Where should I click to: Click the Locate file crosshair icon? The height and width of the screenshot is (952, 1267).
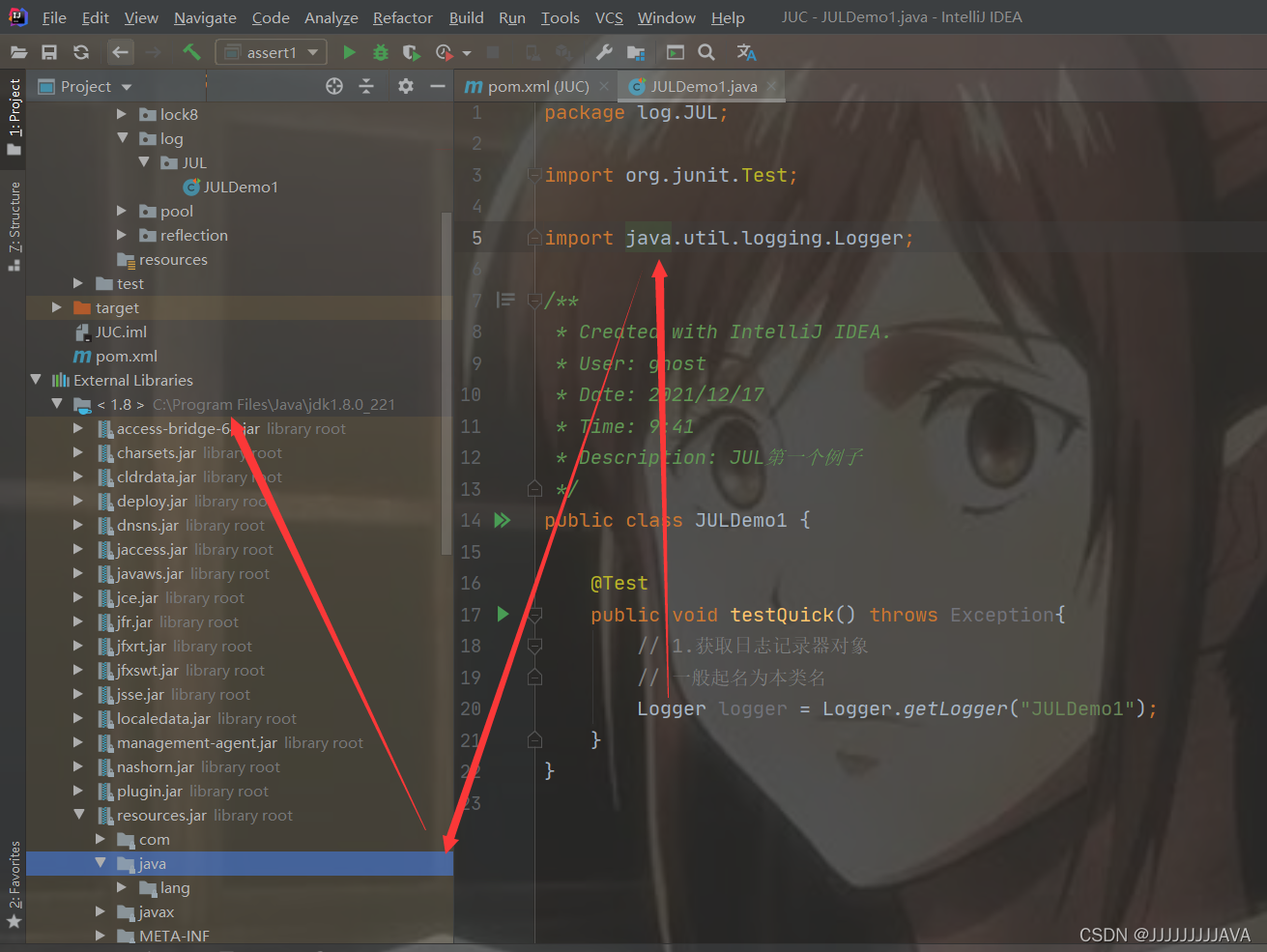(x=334, y=86)
